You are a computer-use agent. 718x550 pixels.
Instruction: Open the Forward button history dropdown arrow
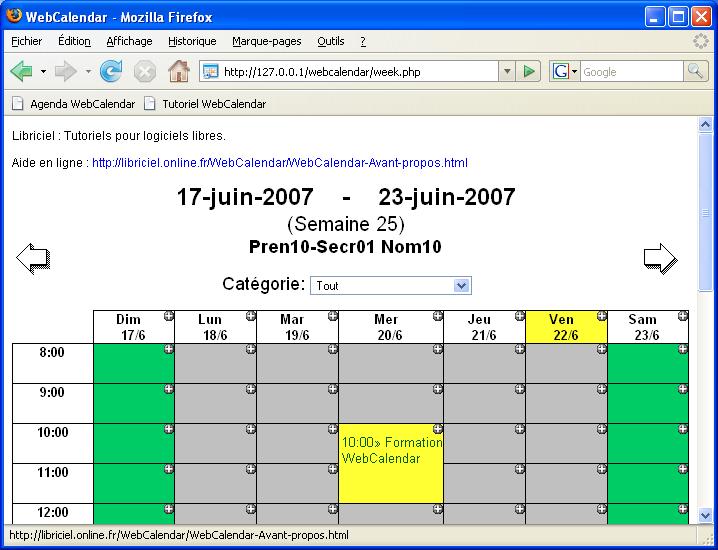tap(88, 71)
